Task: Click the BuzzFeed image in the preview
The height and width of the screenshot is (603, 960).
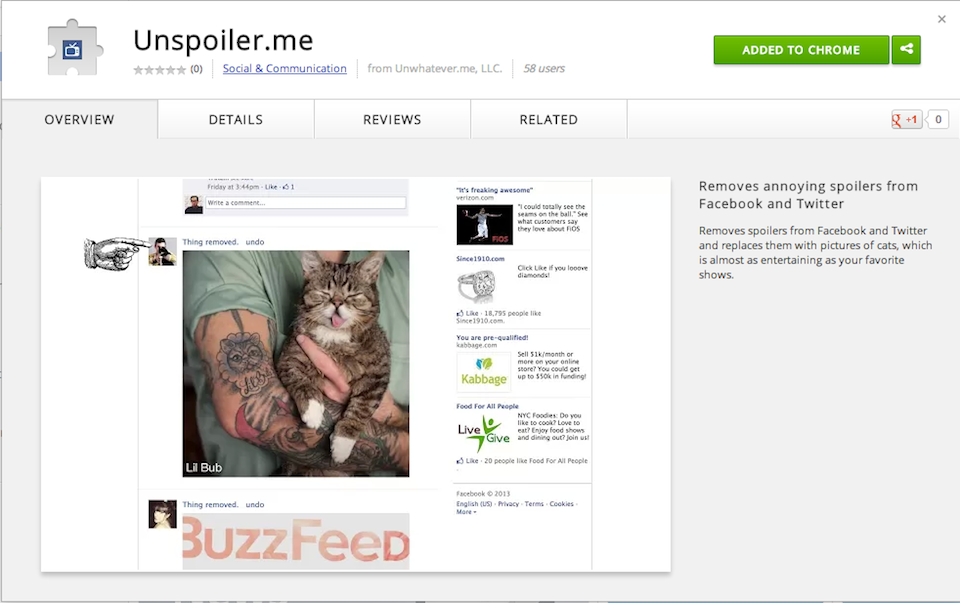Action: tap(296, 541)
